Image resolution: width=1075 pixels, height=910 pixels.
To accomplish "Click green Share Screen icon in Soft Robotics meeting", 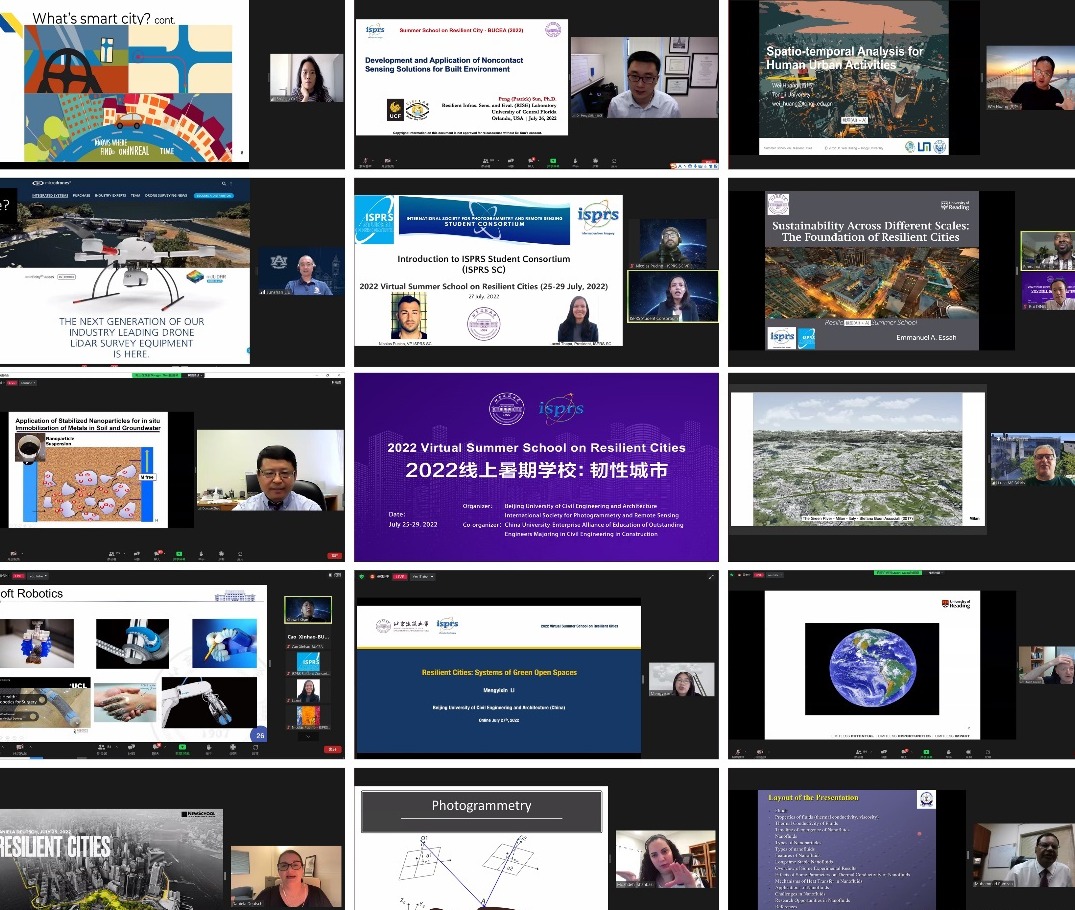I will pyautogui.click(x=181, y=747).
